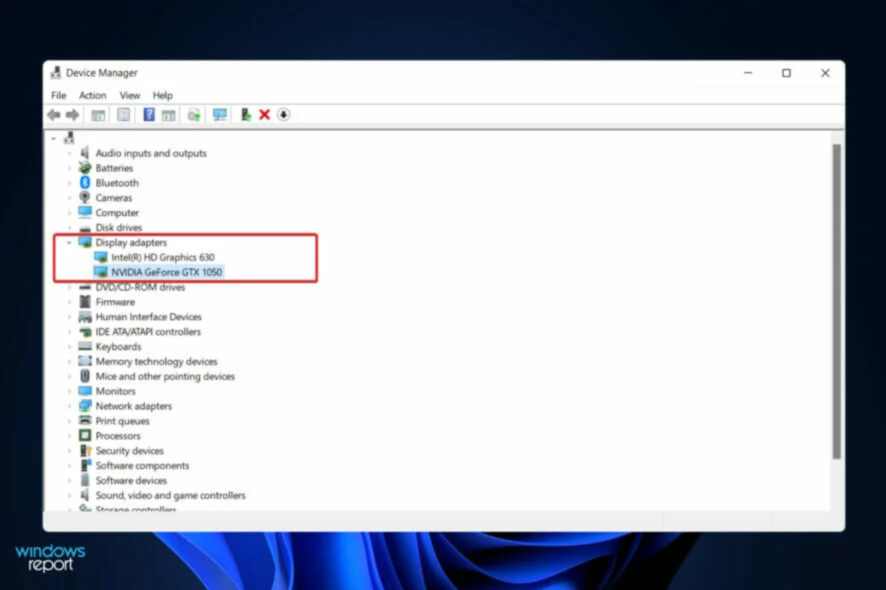Image resolution: width=886 pixels, height=590 pixels.
Task: Select NVIDIA GeForce GTX 1050 device
Action: (166, 272)
